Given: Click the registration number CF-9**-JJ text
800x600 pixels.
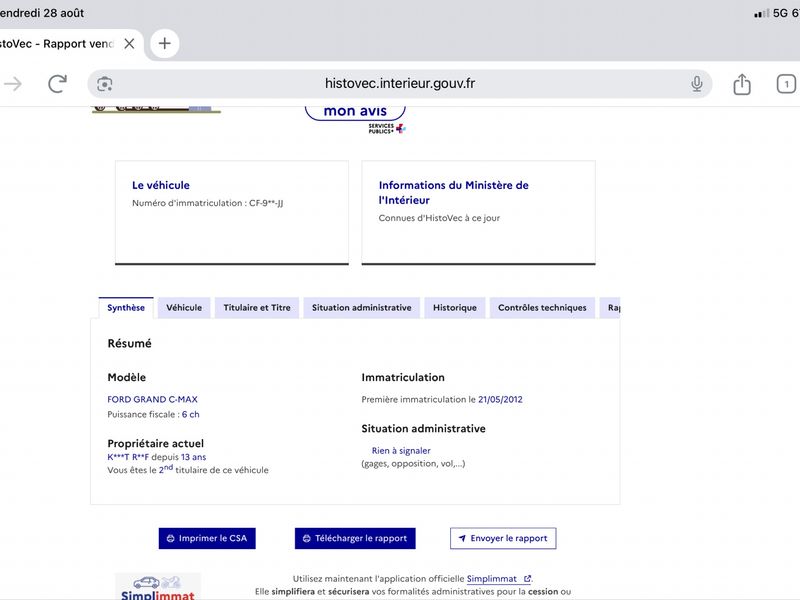Looking at the screenshot, I should 266,203.
